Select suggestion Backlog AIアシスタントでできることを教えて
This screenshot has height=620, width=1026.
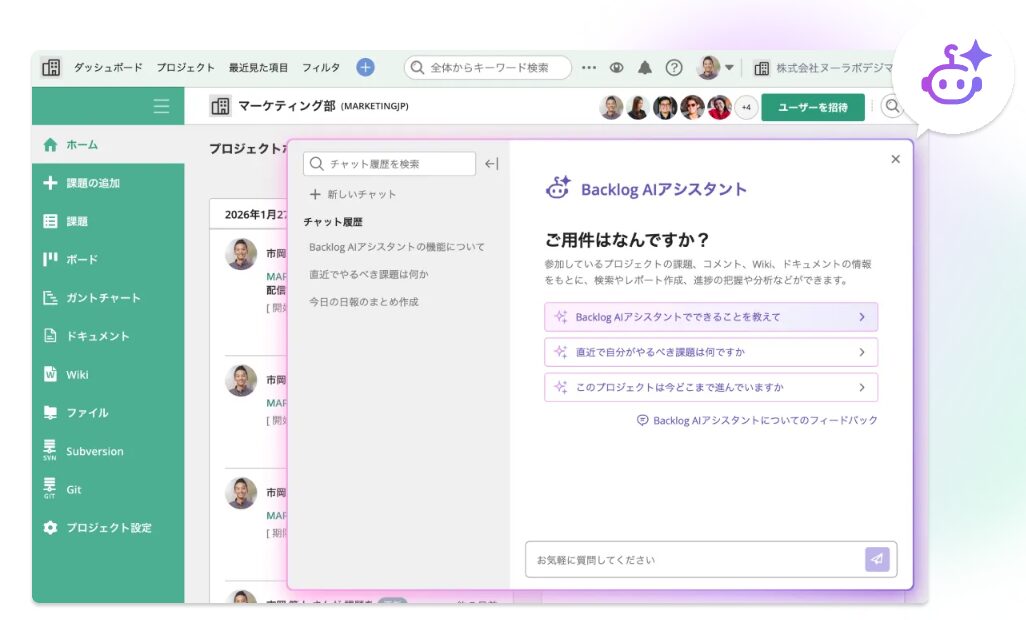coord(711,317)
